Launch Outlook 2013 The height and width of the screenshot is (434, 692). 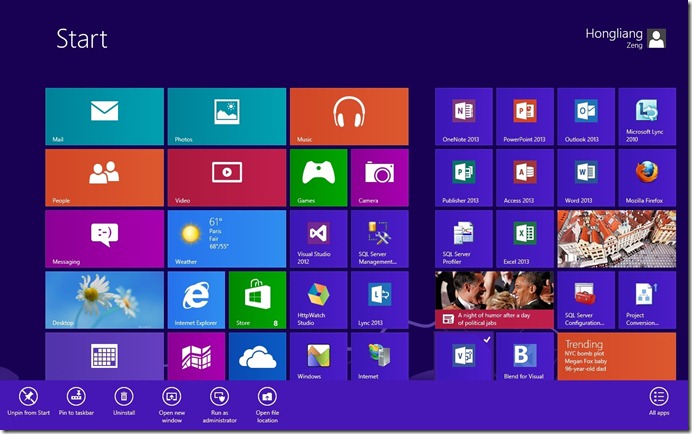pyautogui.click(x=586, y=117)
